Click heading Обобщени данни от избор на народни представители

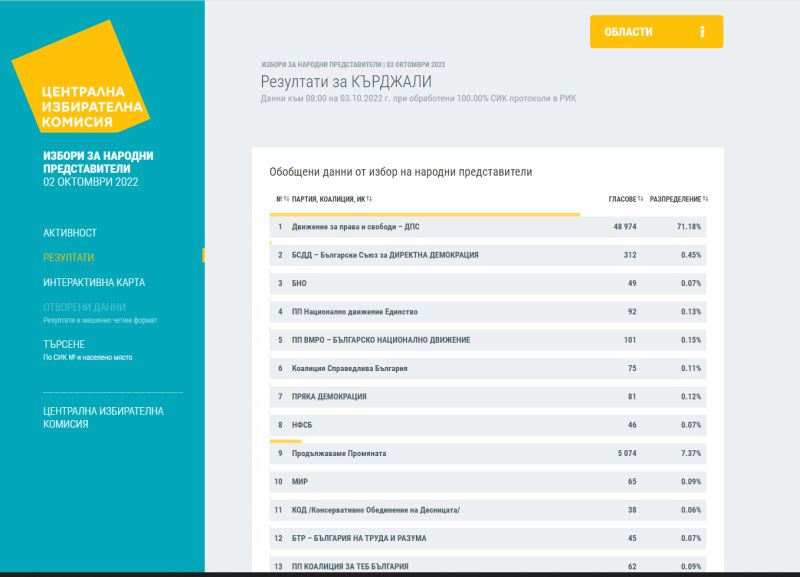coord(401,172)
